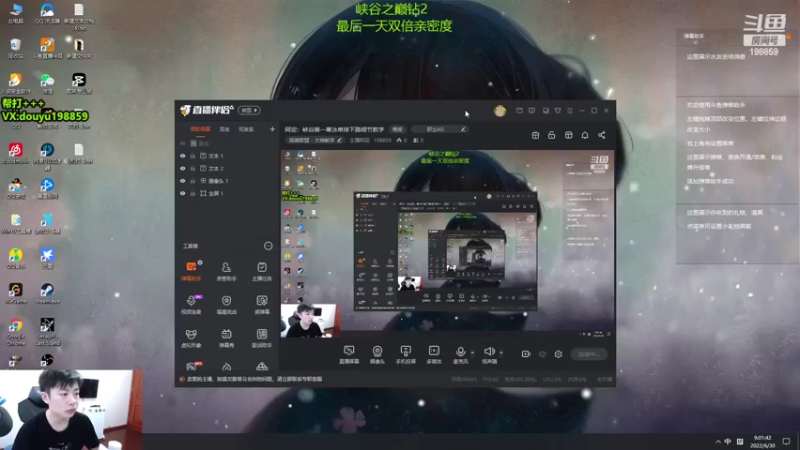Open the purple-badged video link tool
Viewport: 800px width, 450px height.
191,304
